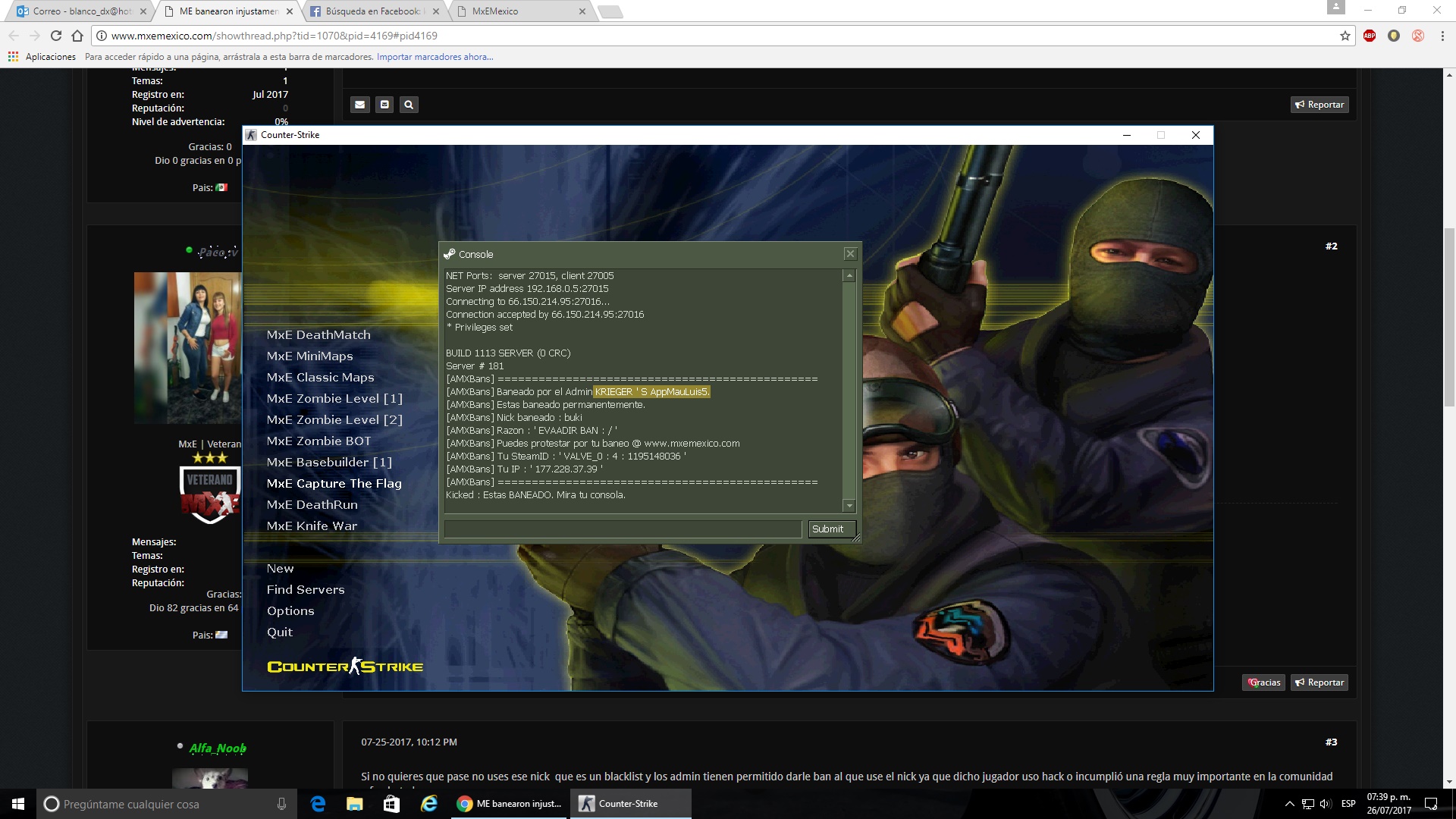Image resolution: width=1456 pixels, height=819 pixels.
Task: Select MxE Zombie Level [1]
Action: pyautogui.click(x=334, y=398)
